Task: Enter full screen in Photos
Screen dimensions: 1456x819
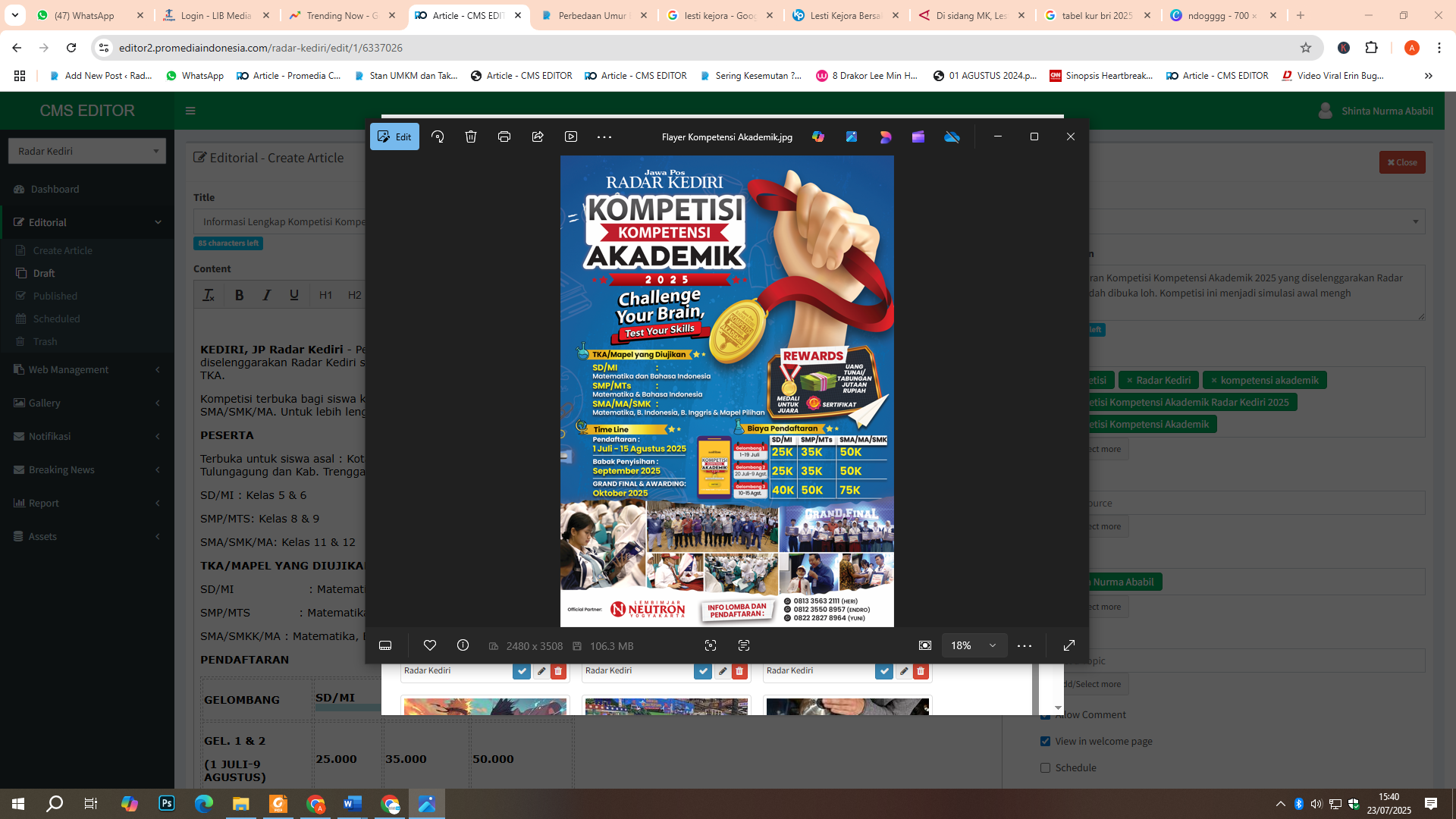Action: click(x=1069, y=645)
